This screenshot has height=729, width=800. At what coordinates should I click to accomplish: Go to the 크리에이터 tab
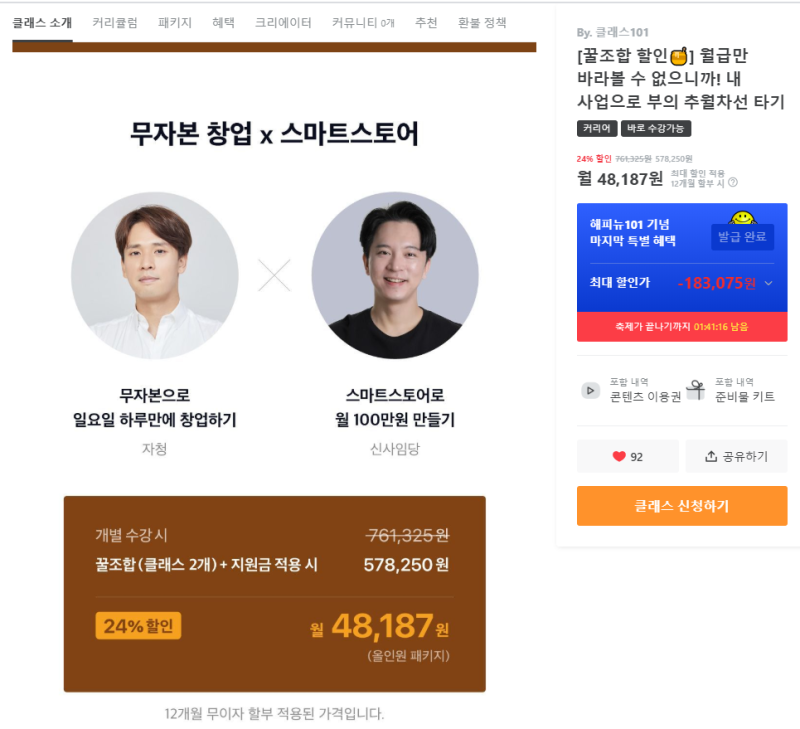click(283, 23)
